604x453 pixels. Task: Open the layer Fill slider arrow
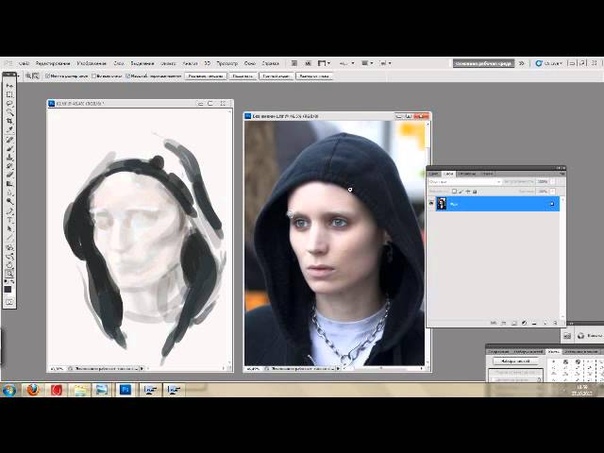[x=554, y=191]
